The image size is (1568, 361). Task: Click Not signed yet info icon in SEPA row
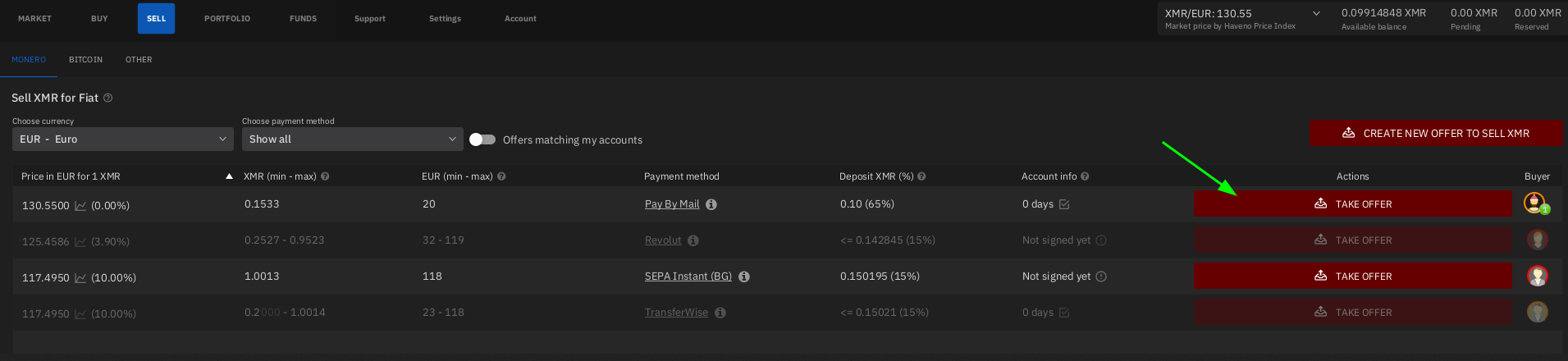click(x=1101, y=276)
